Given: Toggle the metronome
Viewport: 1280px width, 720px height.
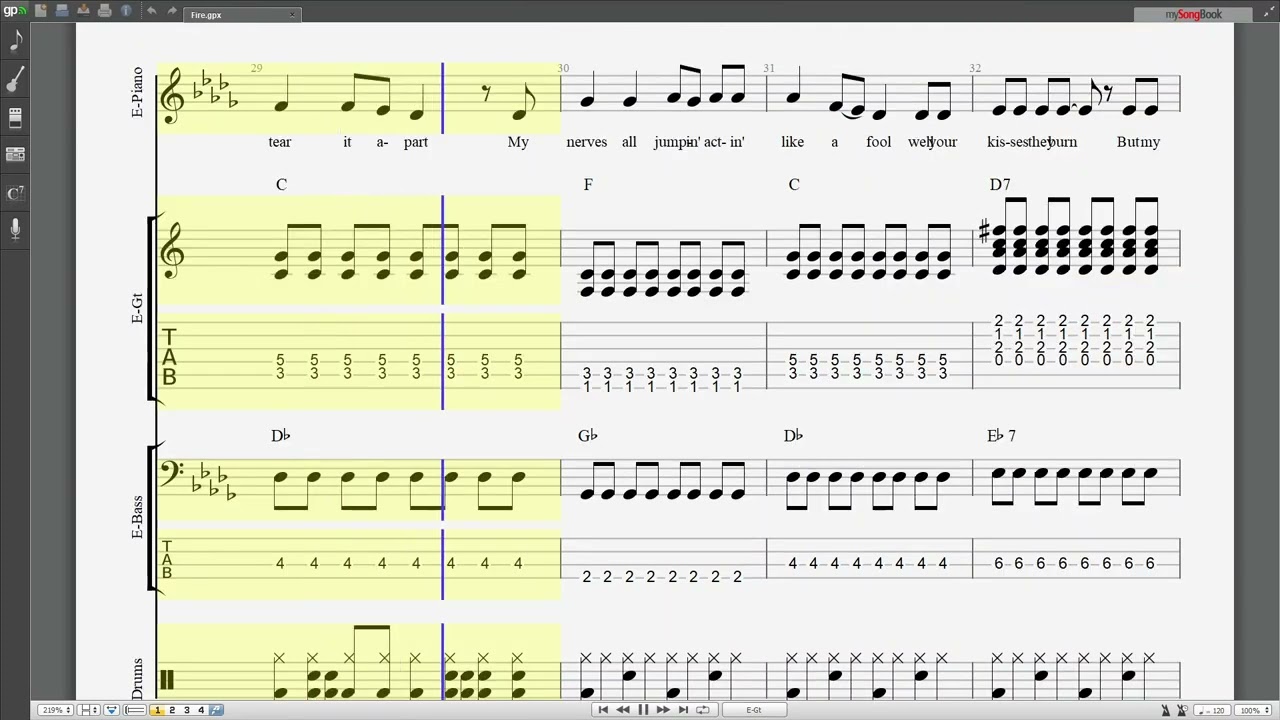Looking at the screenshot, I should point(1166,710).
